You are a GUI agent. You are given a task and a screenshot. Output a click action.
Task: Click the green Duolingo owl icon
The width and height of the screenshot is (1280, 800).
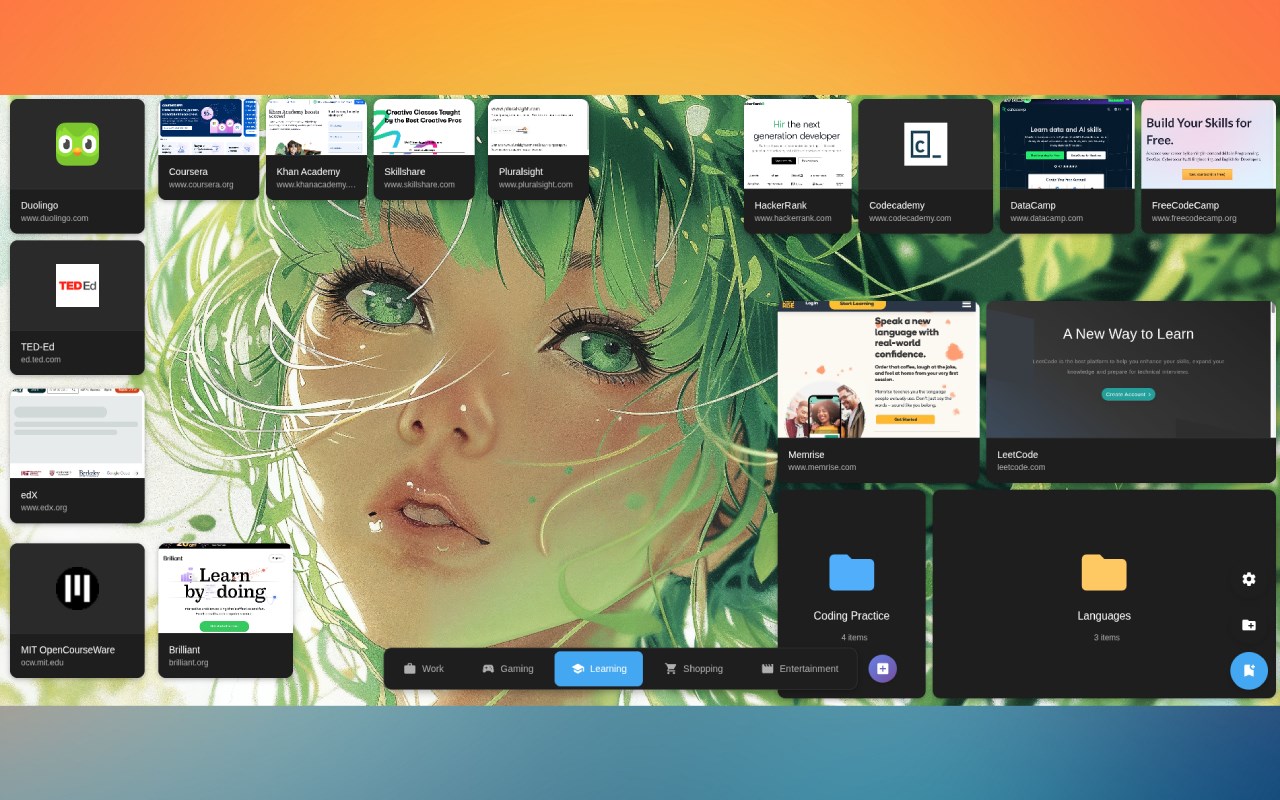click(77, 144)
